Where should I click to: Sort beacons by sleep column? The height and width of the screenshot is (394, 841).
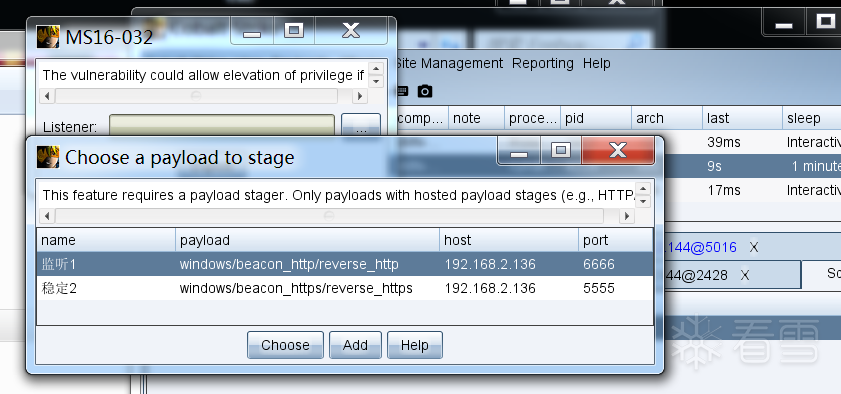click(812, 118)
